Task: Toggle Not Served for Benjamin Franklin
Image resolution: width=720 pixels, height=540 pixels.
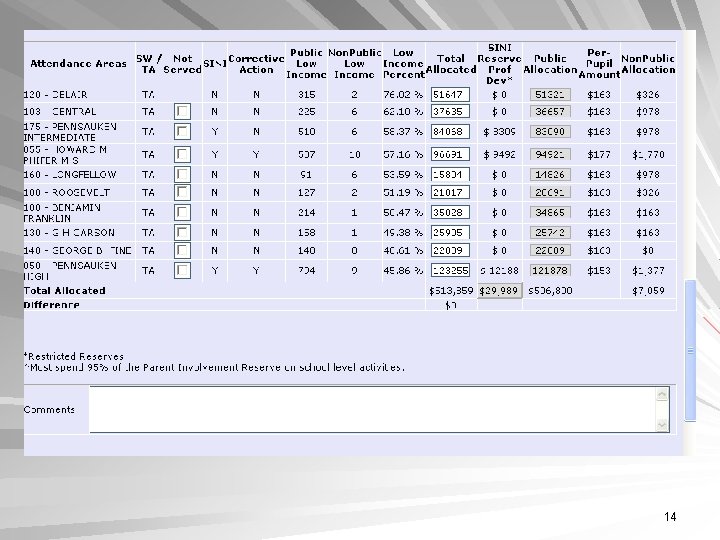Action: pos(182,213)
